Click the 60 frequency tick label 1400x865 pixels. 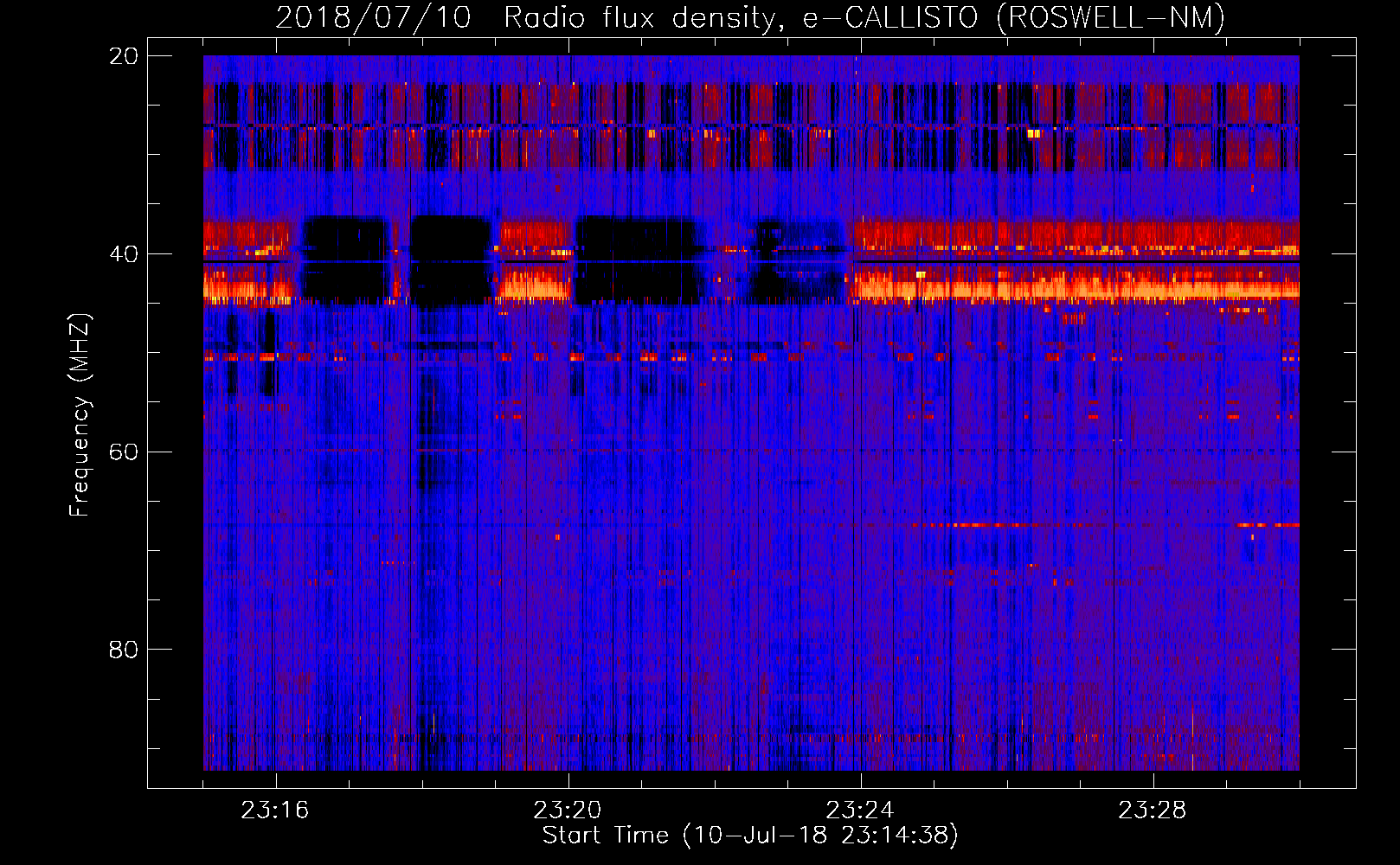click(x=124, y=452)
